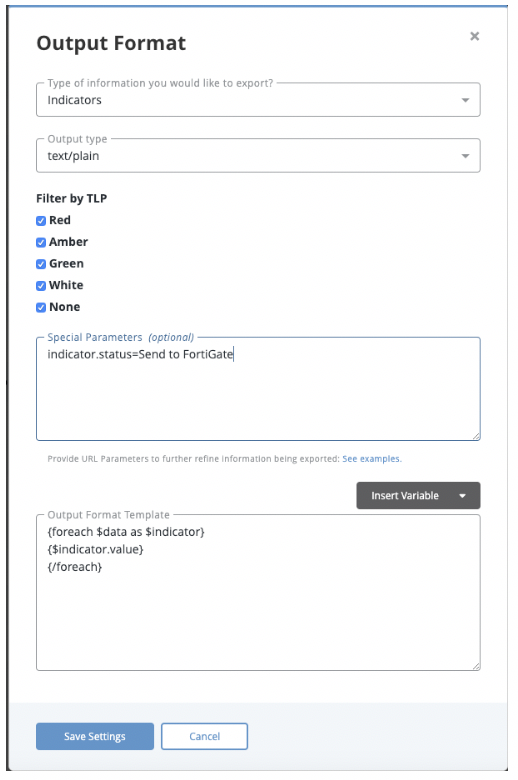Close the Output Format dialog

(x=474, y=36)
